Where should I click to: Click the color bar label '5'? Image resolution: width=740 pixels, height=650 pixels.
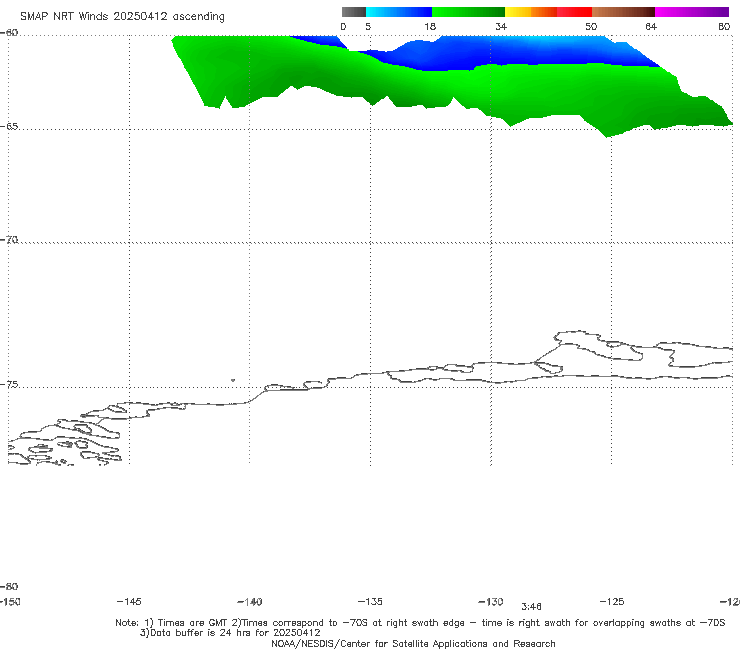368,27
